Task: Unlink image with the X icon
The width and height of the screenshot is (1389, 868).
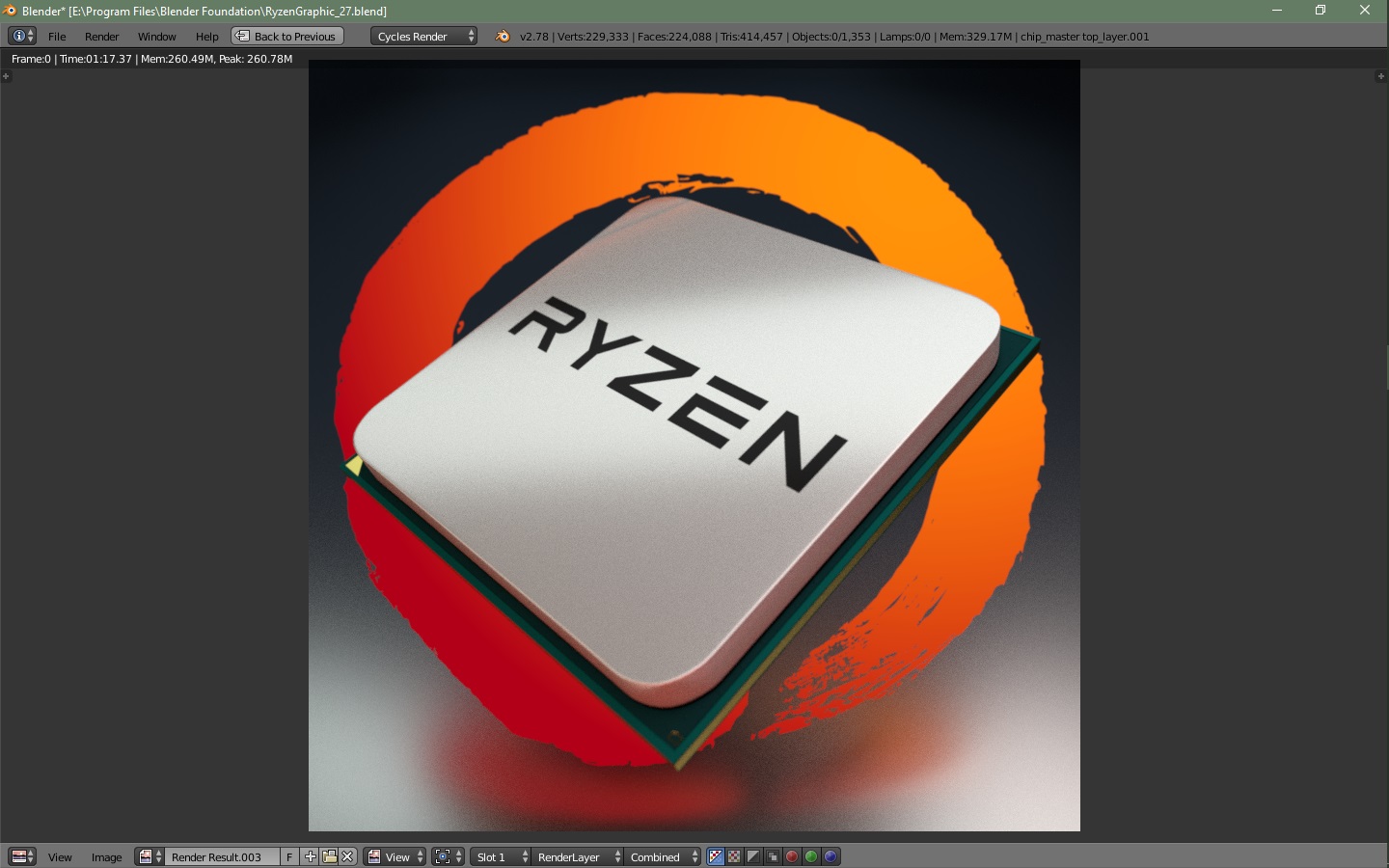Action: (x=347, y=856)
